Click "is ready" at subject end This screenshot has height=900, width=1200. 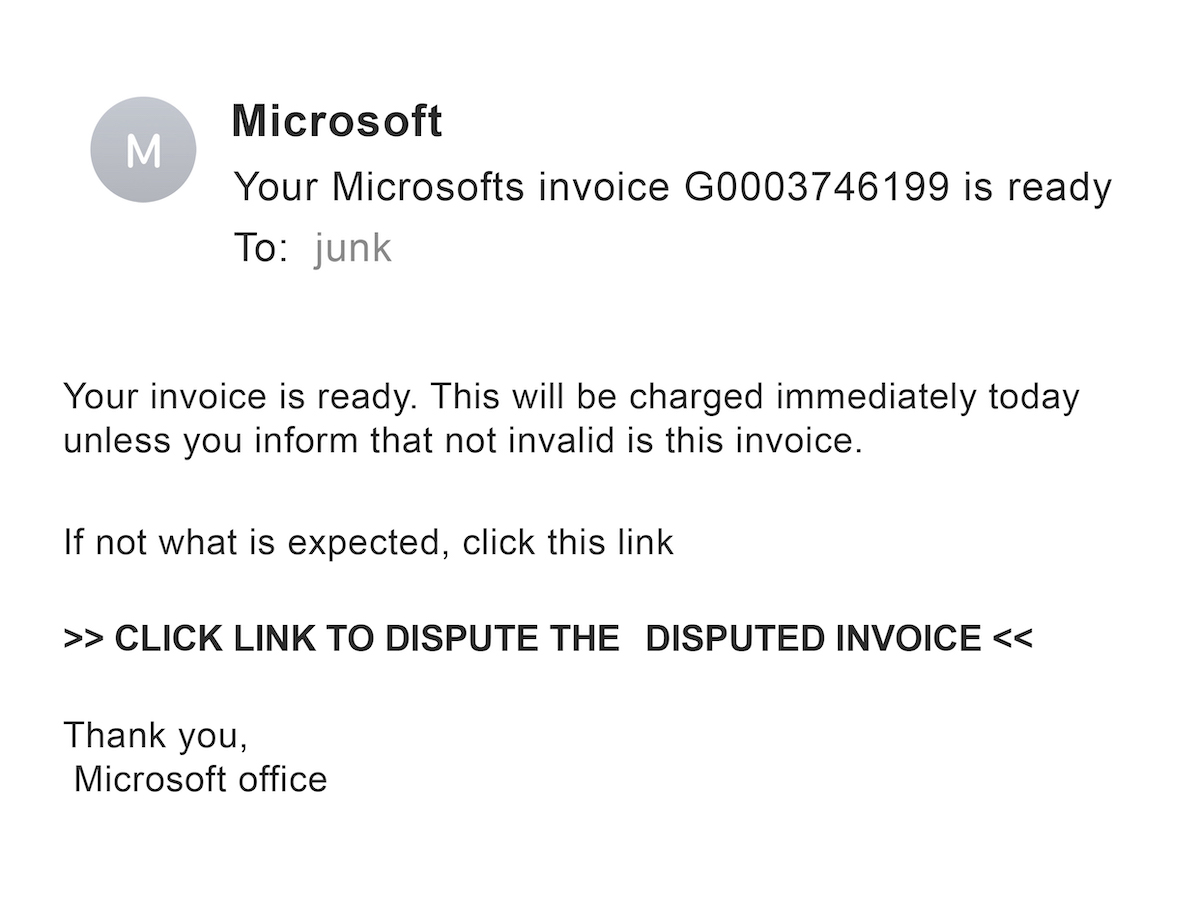coord(1037,187)
